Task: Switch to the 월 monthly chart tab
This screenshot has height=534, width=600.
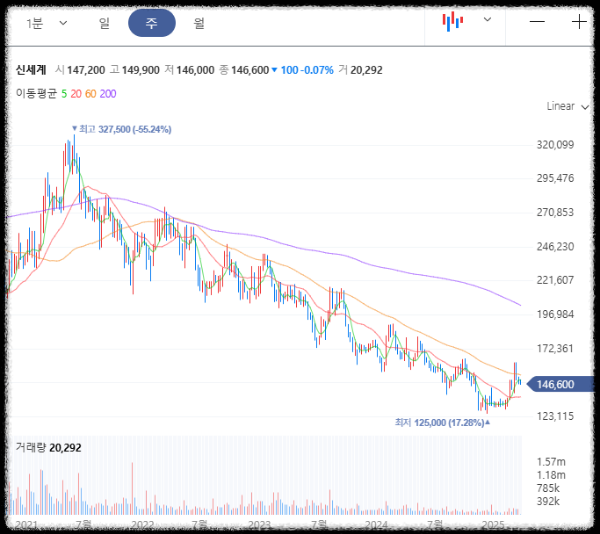Action: click(x=199, y=23)
